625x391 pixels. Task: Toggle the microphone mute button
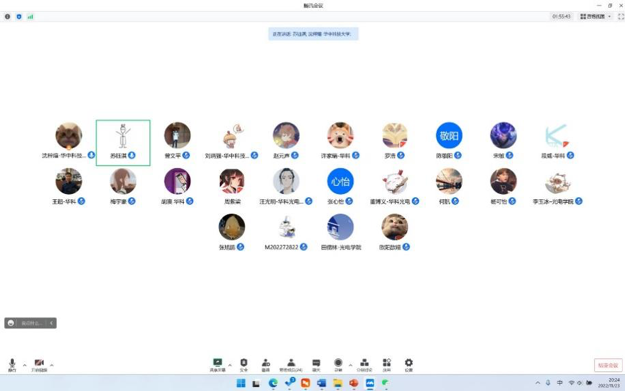(12, 365)
